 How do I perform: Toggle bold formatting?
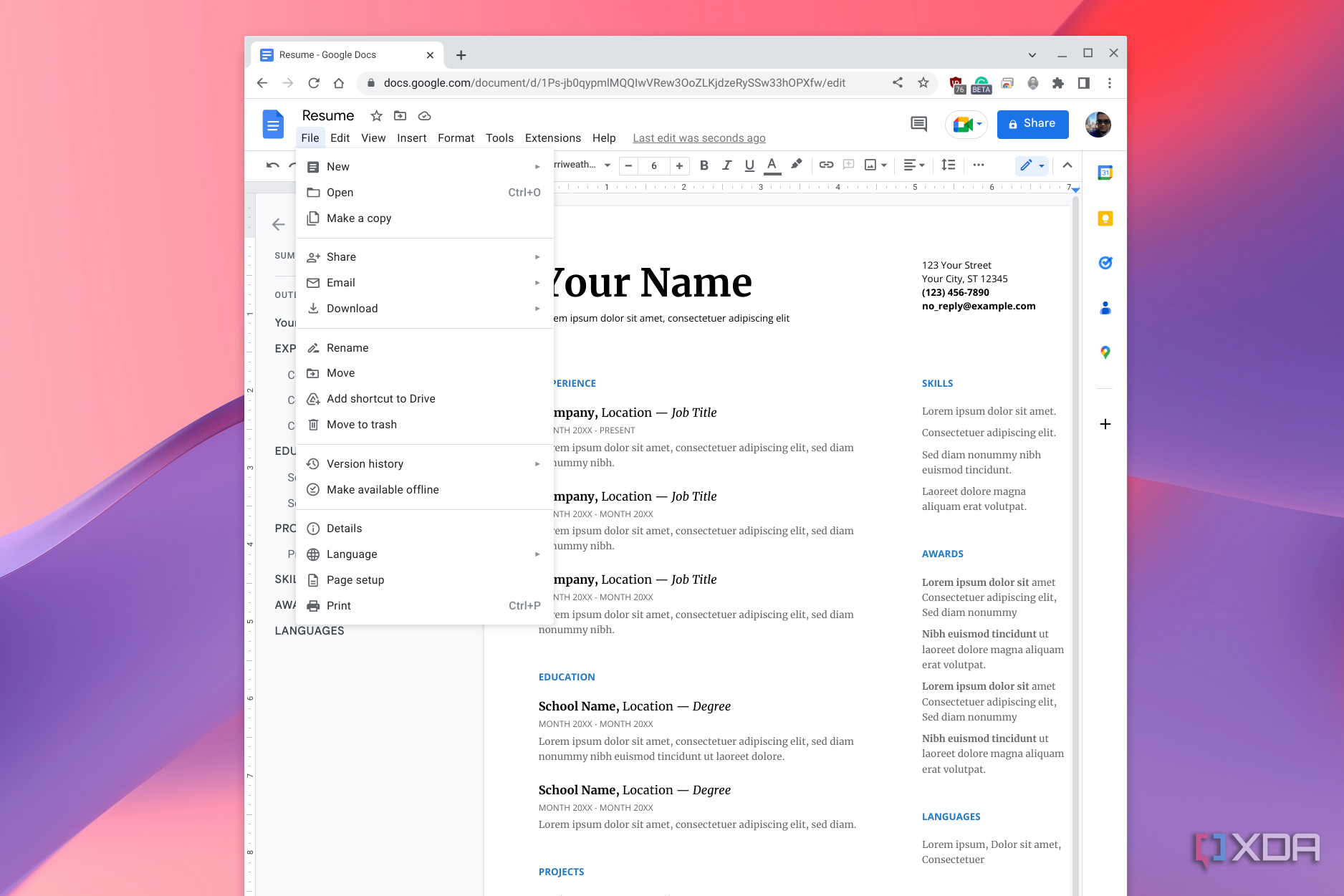704,165
